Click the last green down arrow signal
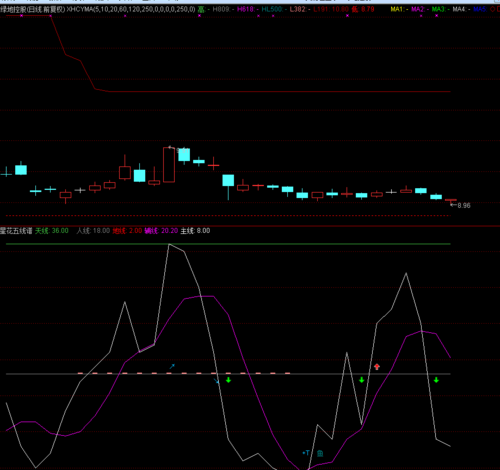500x470 pixels. pyautogui.click(x=436, y=380)
